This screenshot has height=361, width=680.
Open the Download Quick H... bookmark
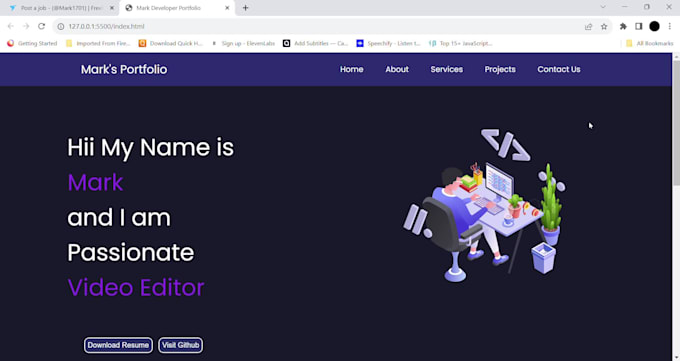[171, 43]
